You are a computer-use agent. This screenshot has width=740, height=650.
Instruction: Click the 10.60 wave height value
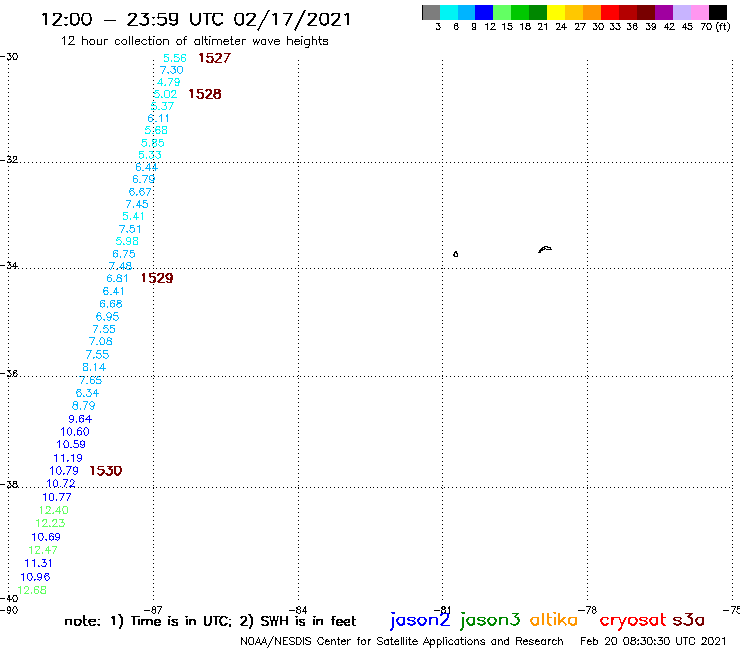(x=75, y=431)
